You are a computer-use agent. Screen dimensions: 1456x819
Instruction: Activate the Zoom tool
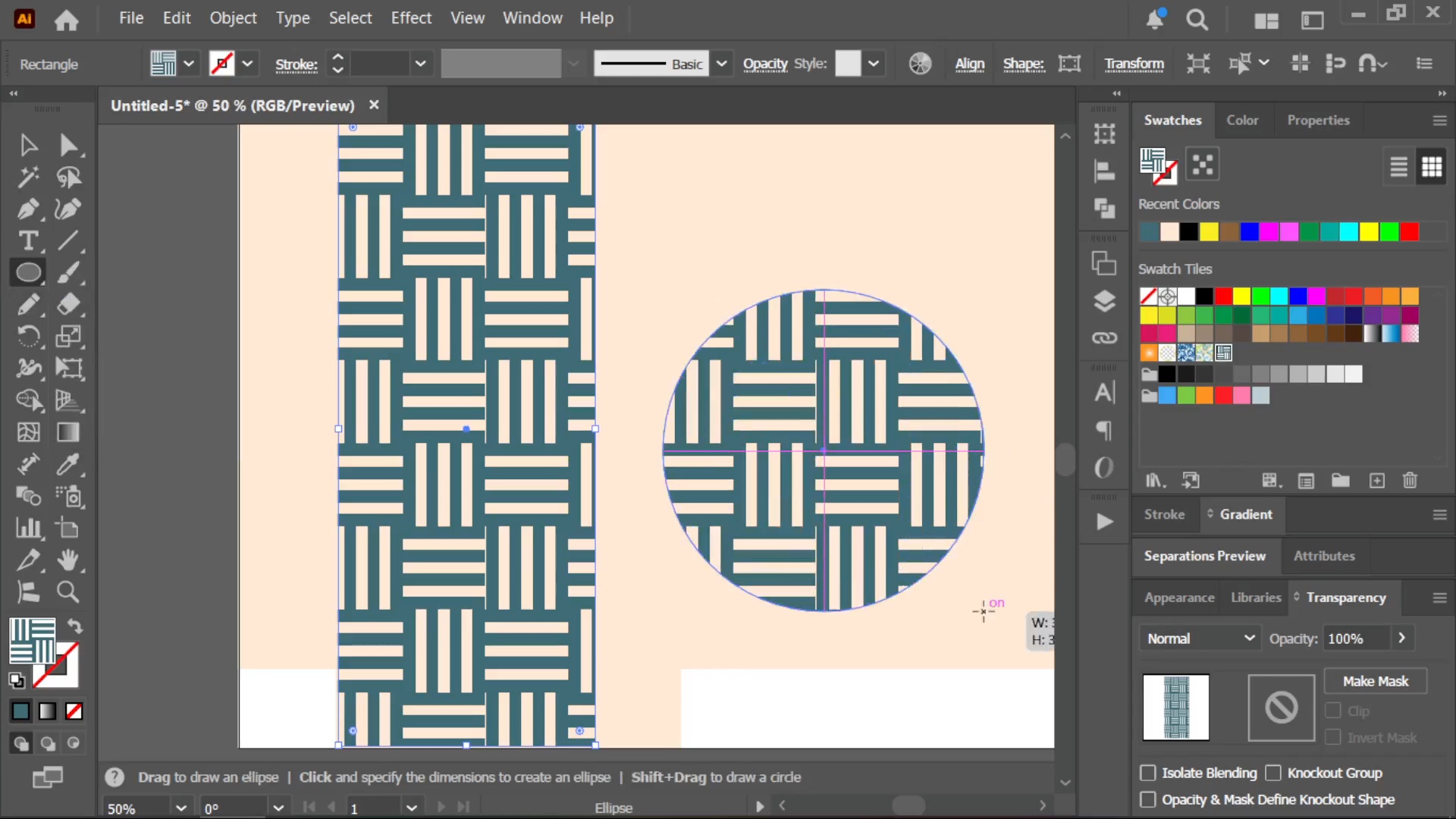(x=68, y=591)
